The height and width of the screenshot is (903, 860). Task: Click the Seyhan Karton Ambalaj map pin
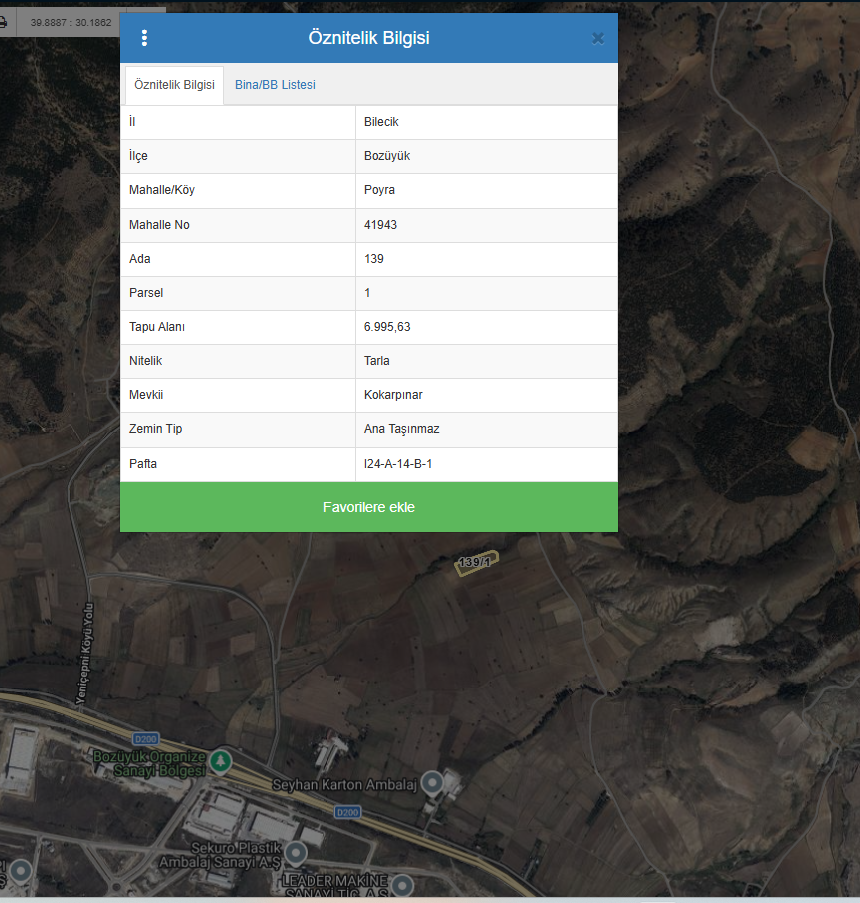click(432, 783)
